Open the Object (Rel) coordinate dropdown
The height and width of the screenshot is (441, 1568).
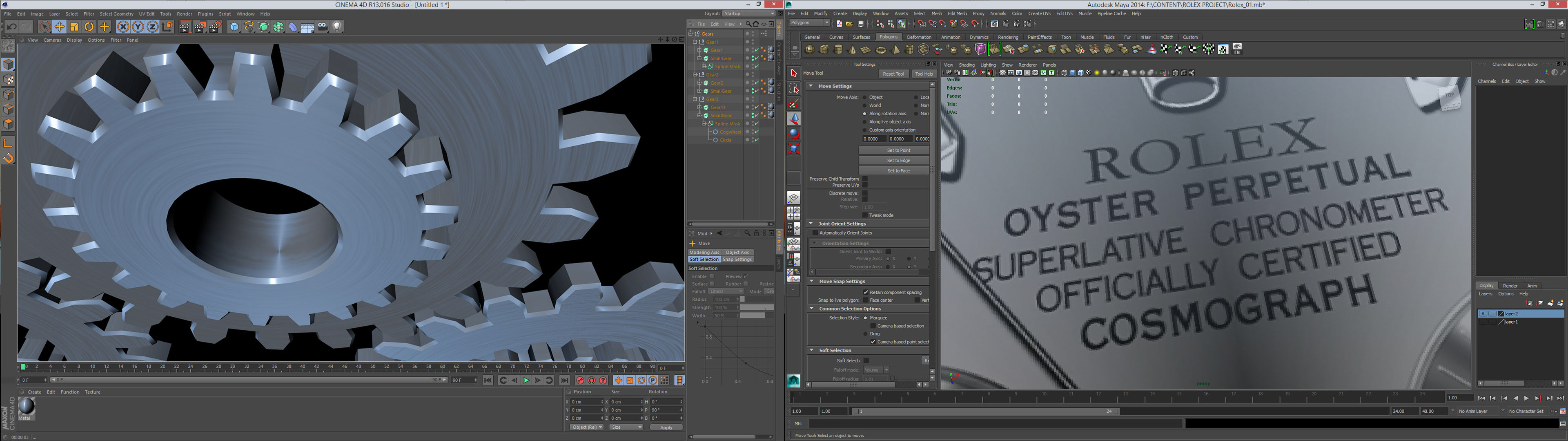click(586, 427)
